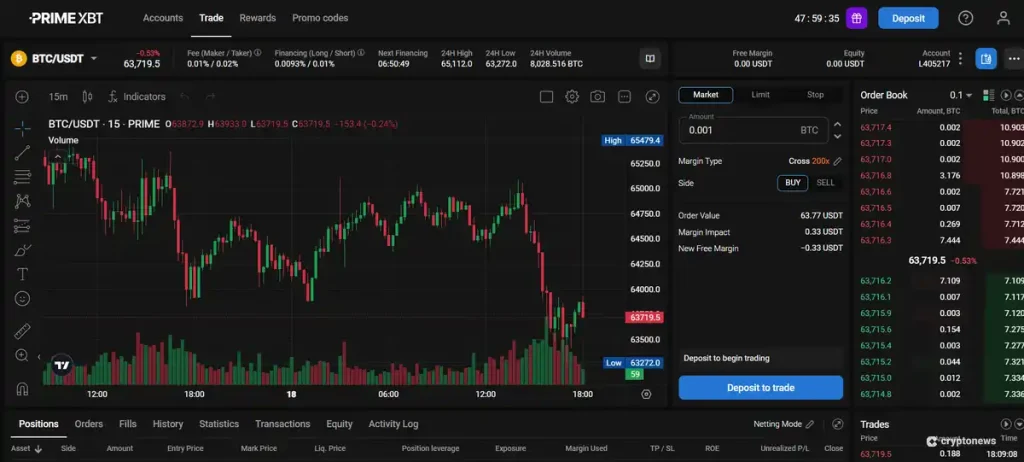Add a symbol with the plus circle icon
The height and width of the screenshot is (462, 1024).
point(22,97)
